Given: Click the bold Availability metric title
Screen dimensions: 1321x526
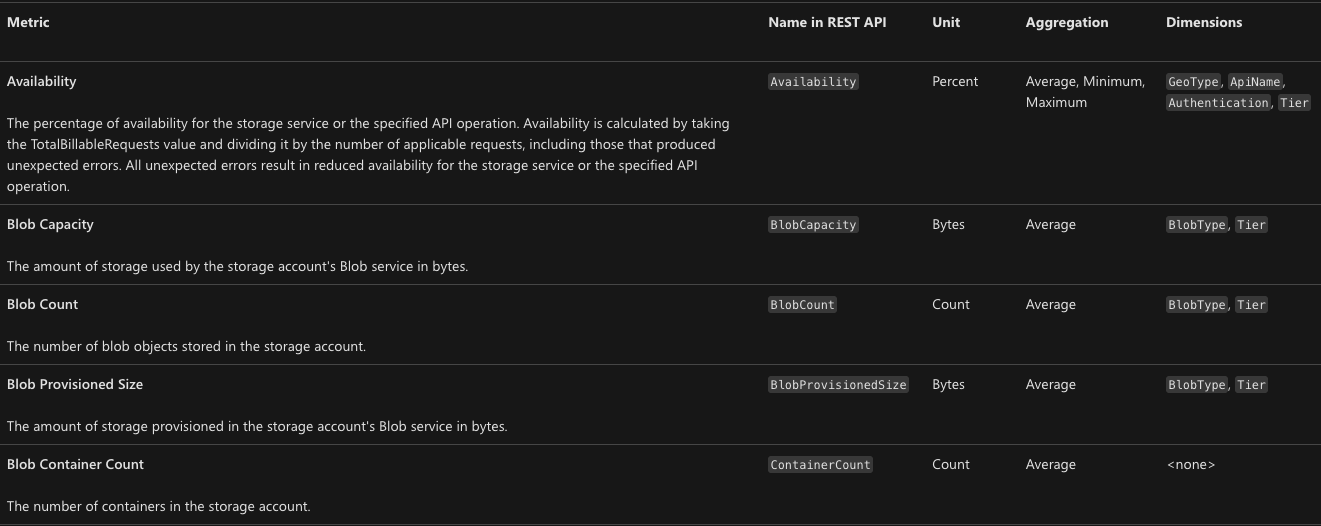Looking at the screenshot, I should pyautogui.click(x=41, y=81).
